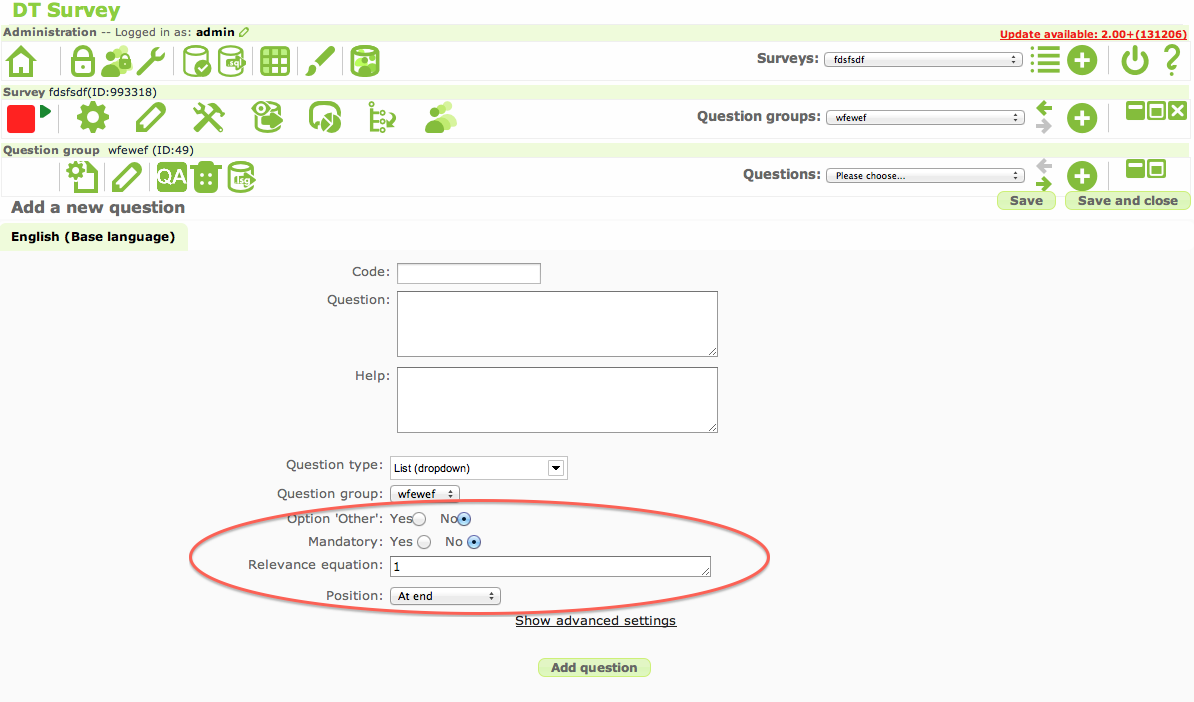Open survey tools hammer-and-wrench icon
The height and width of the screenshot is (702, 1194).
[x=208, y=118]
